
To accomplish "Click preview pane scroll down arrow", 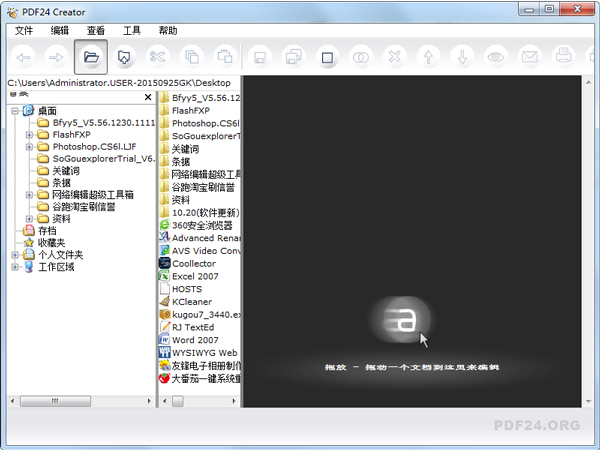I will click(x=588, y=401).
